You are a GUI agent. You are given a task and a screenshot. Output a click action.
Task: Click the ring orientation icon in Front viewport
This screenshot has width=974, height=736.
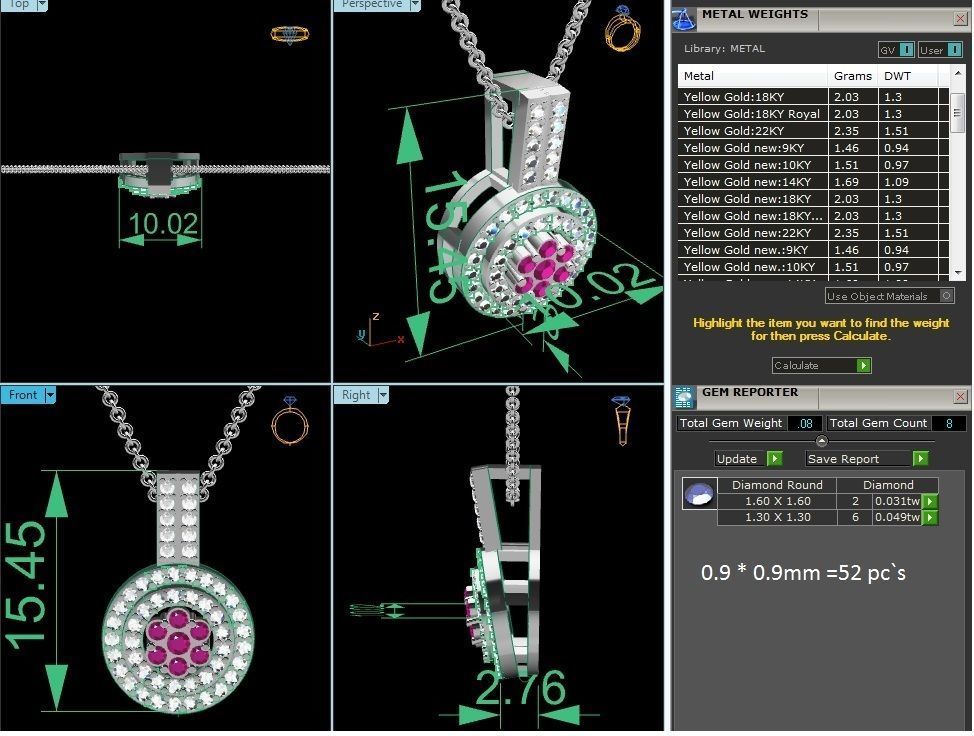290,420
